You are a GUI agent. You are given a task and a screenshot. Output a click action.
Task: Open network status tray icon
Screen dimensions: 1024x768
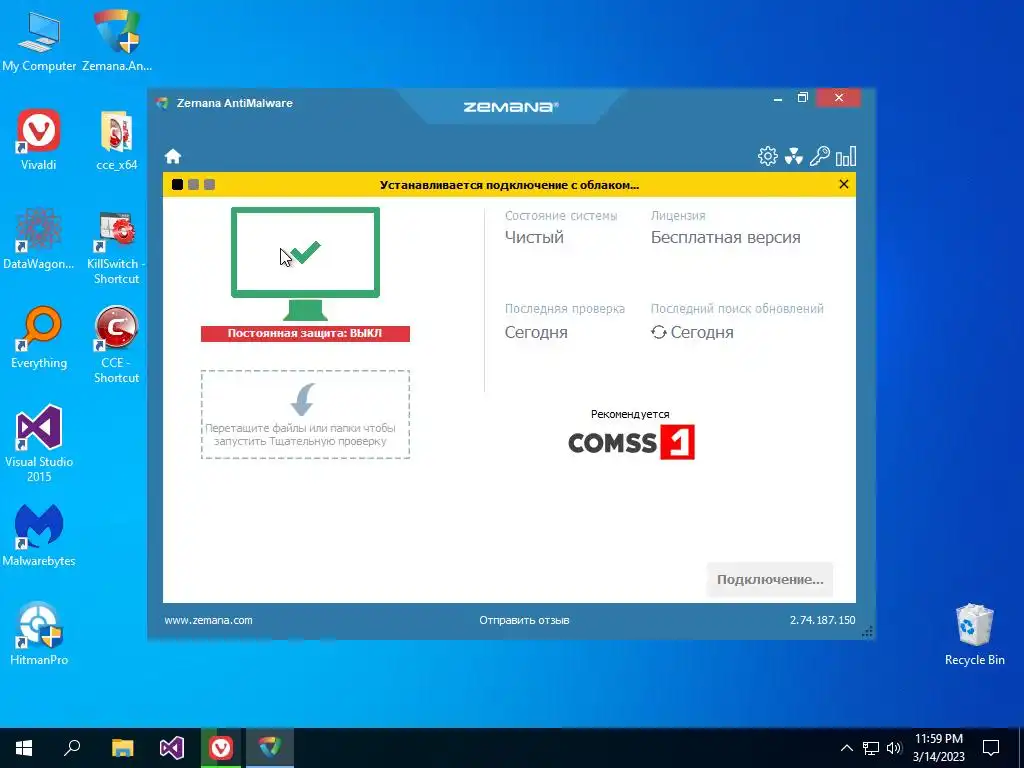[871, 748]
